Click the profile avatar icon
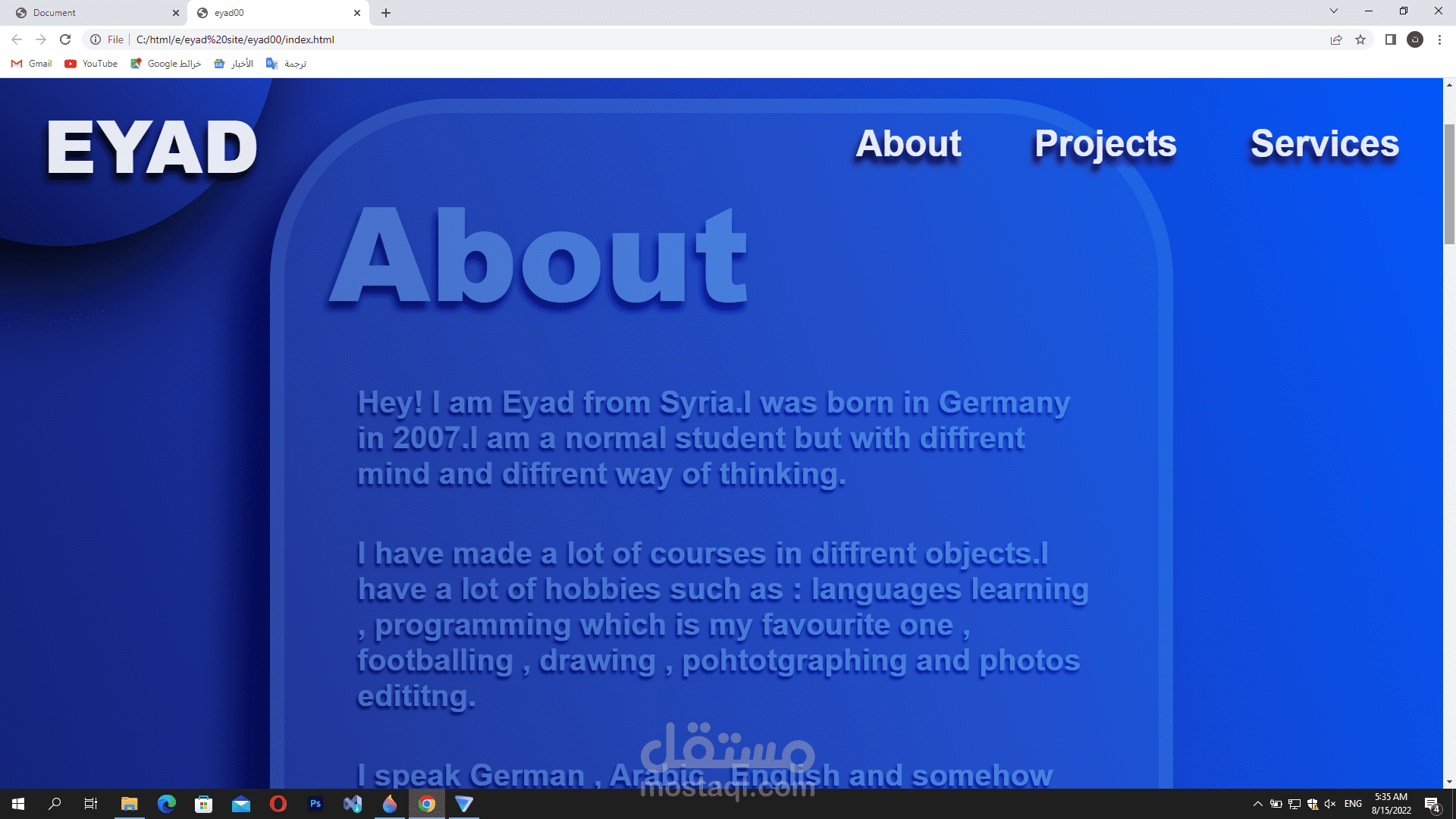 coord(1415,39)
